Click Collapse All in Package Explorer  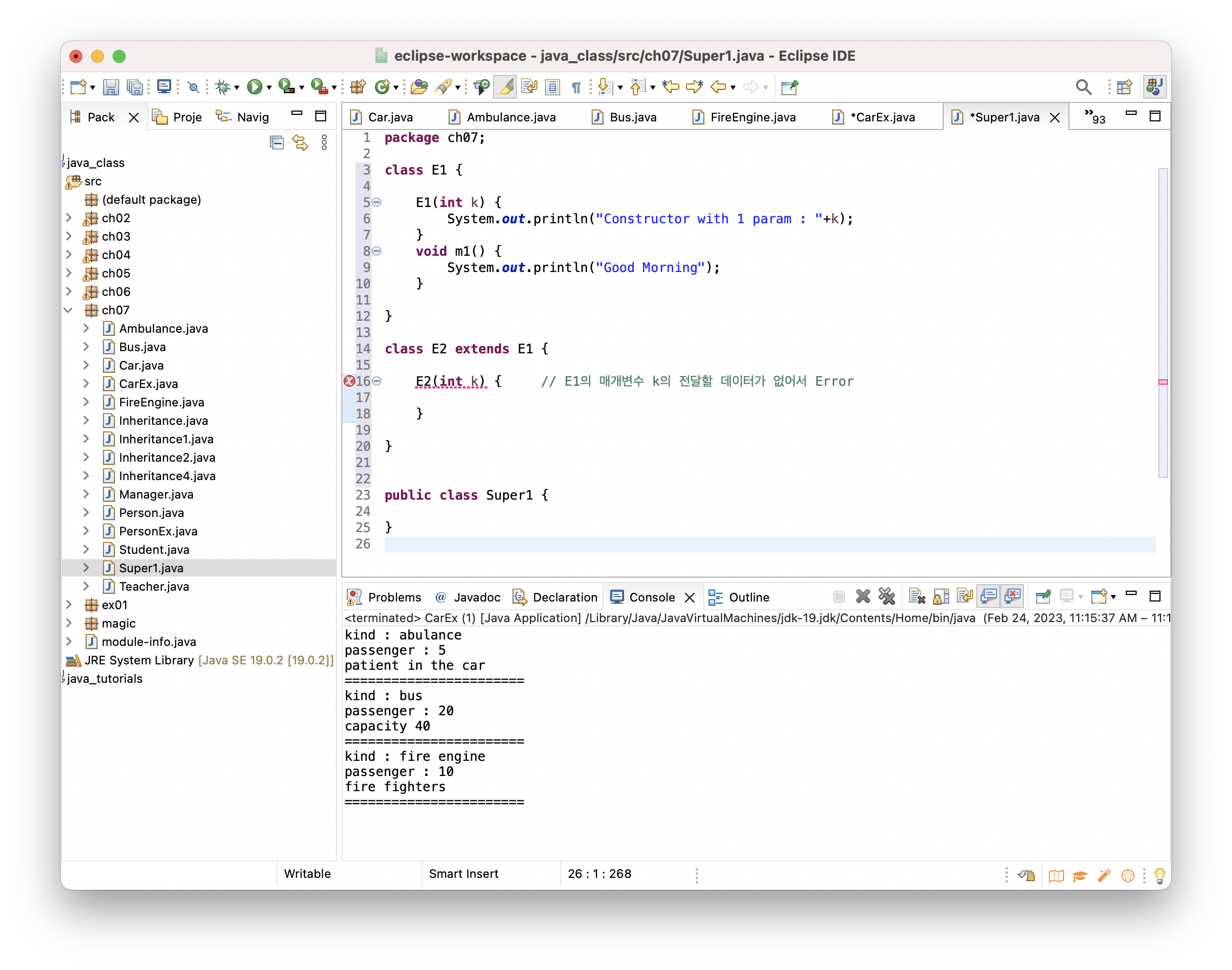coord(276,142)
